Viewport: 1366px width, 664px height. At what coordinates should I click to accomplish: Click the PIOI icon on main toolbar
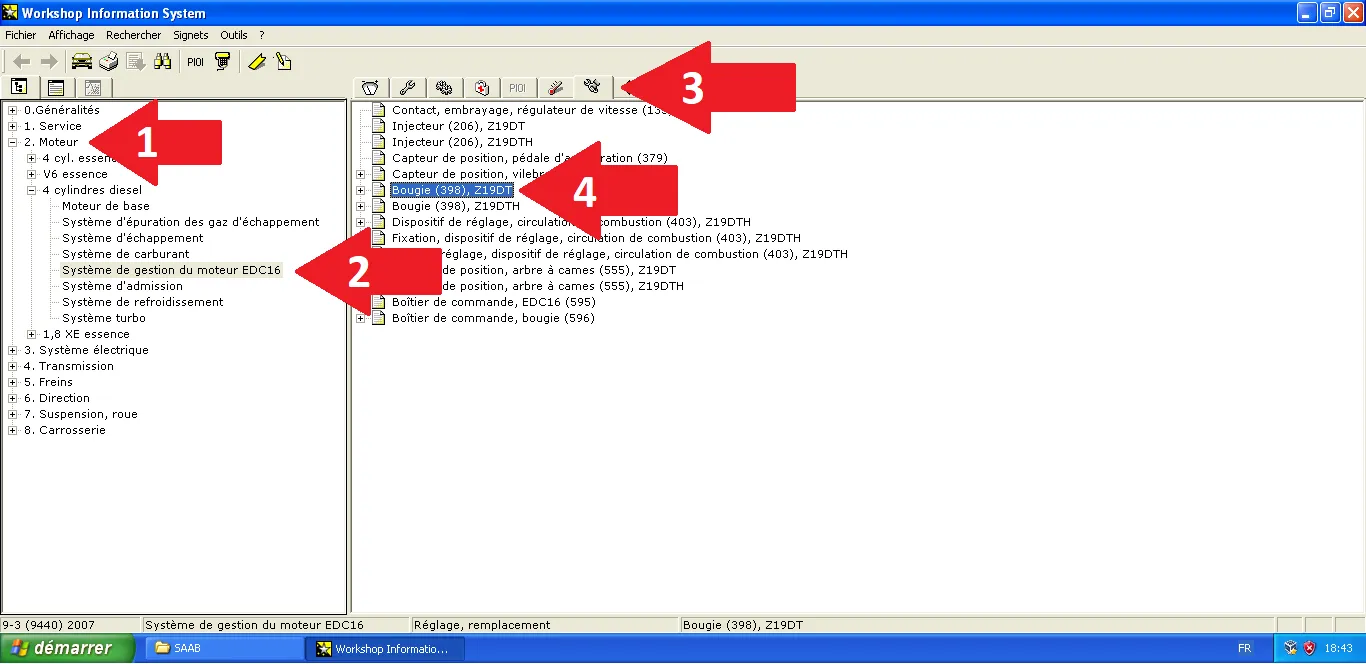pyautogui.click(x=195, y=61)
